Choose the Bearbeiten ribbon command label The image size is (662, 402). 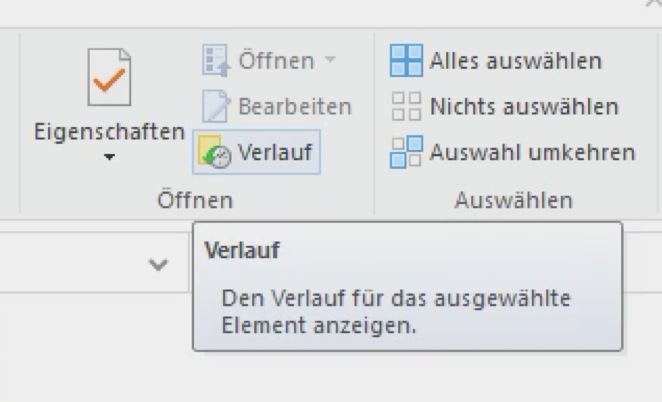[x=295, y=106]
